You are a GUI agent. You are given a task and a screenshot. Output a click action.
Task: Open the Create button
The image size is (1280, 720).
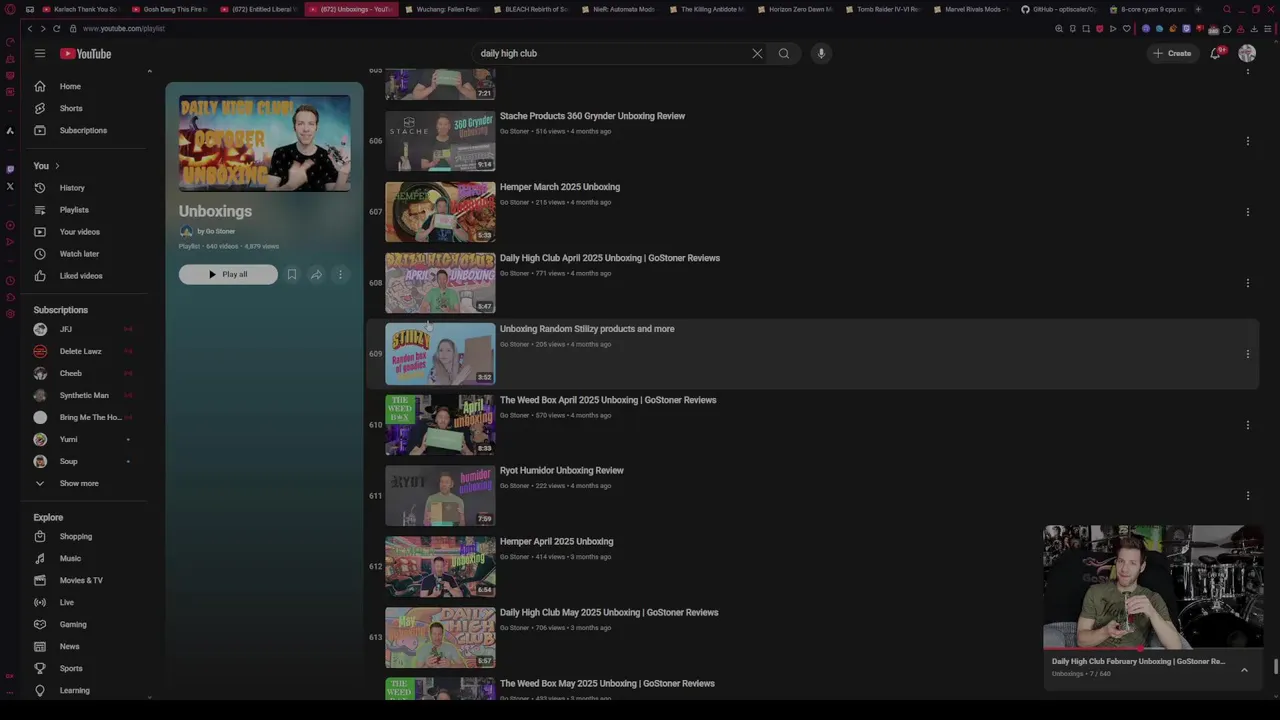(x=1172, y=53)
